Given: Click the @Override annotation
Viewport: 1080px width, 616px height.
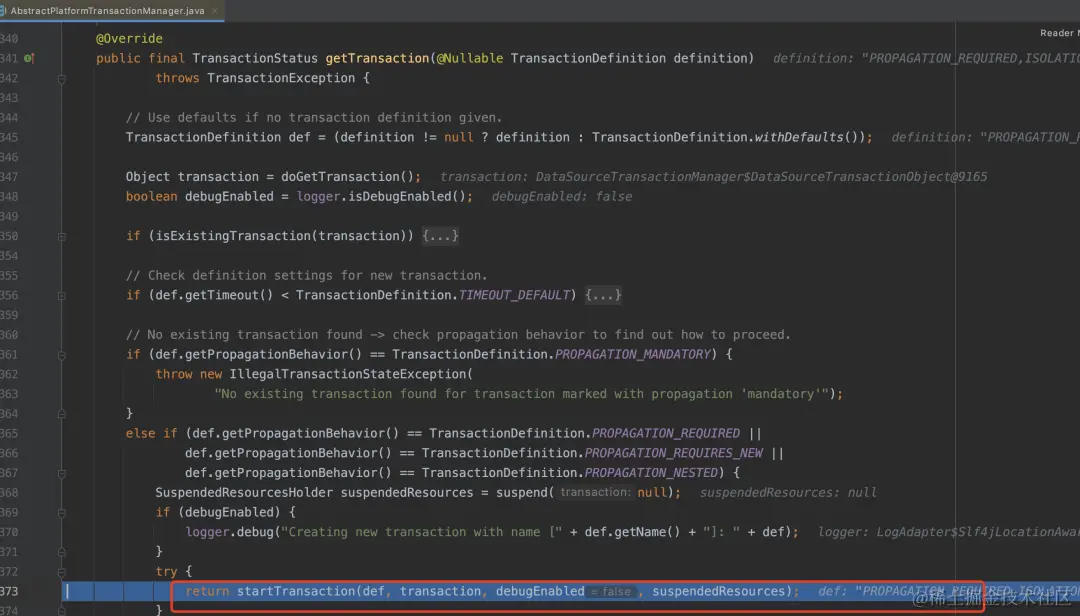Looking at the screenshot, I should click(129, 39).
